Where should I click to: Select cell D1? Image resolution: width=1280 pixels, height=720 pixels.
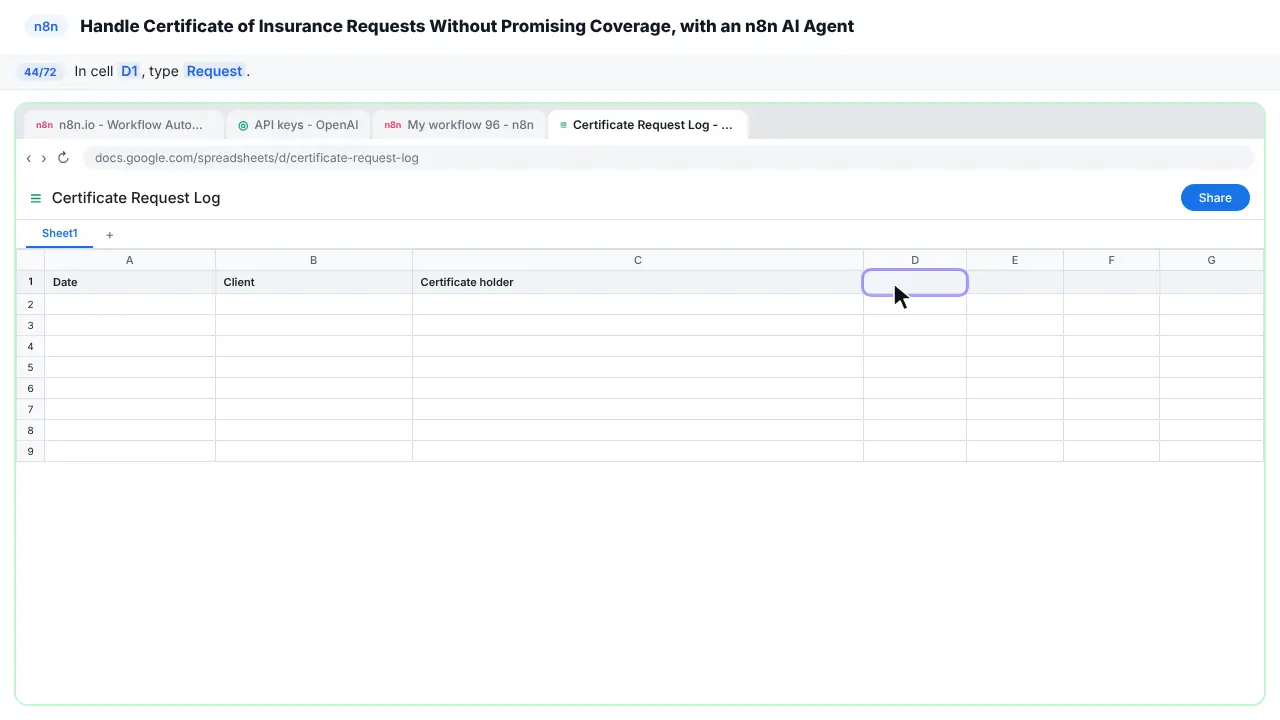(x=915, y=282)
